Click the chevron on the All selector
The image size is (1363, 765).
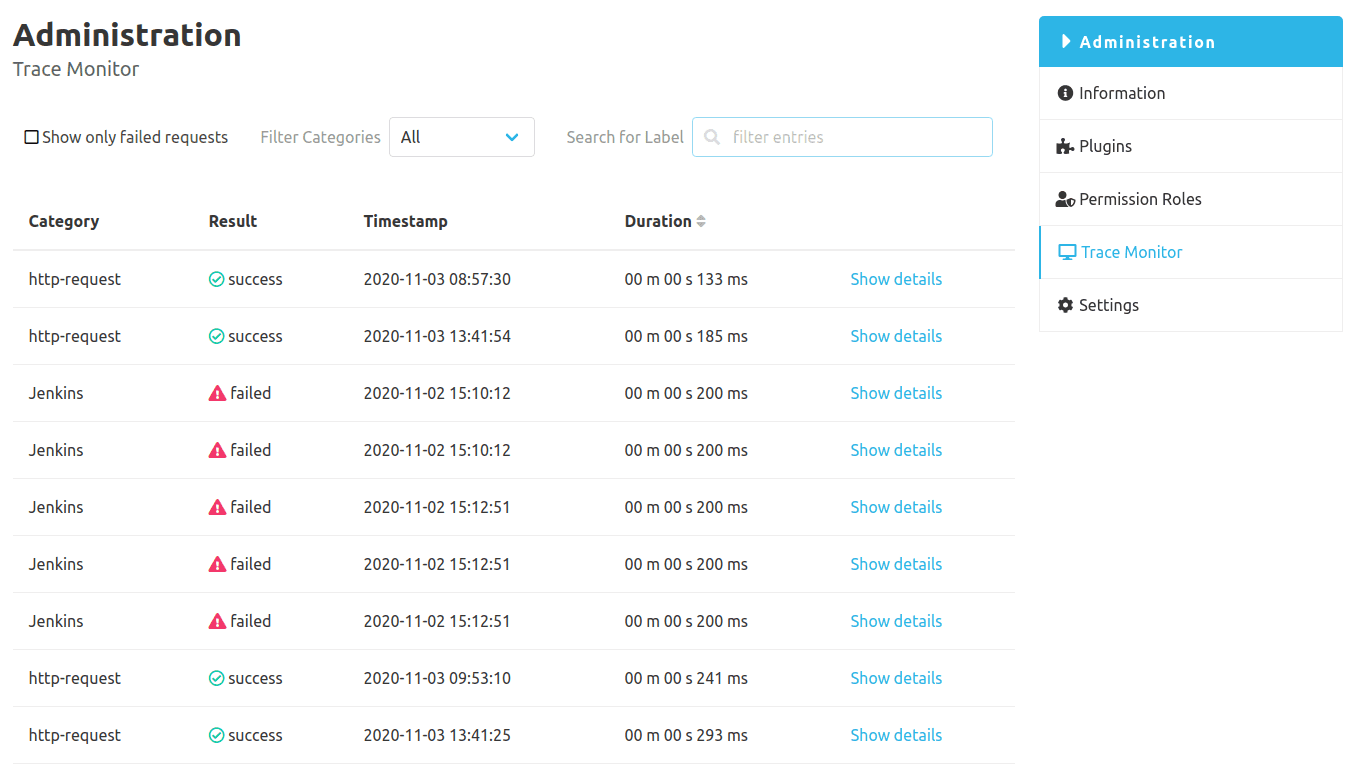coord(512,137)
